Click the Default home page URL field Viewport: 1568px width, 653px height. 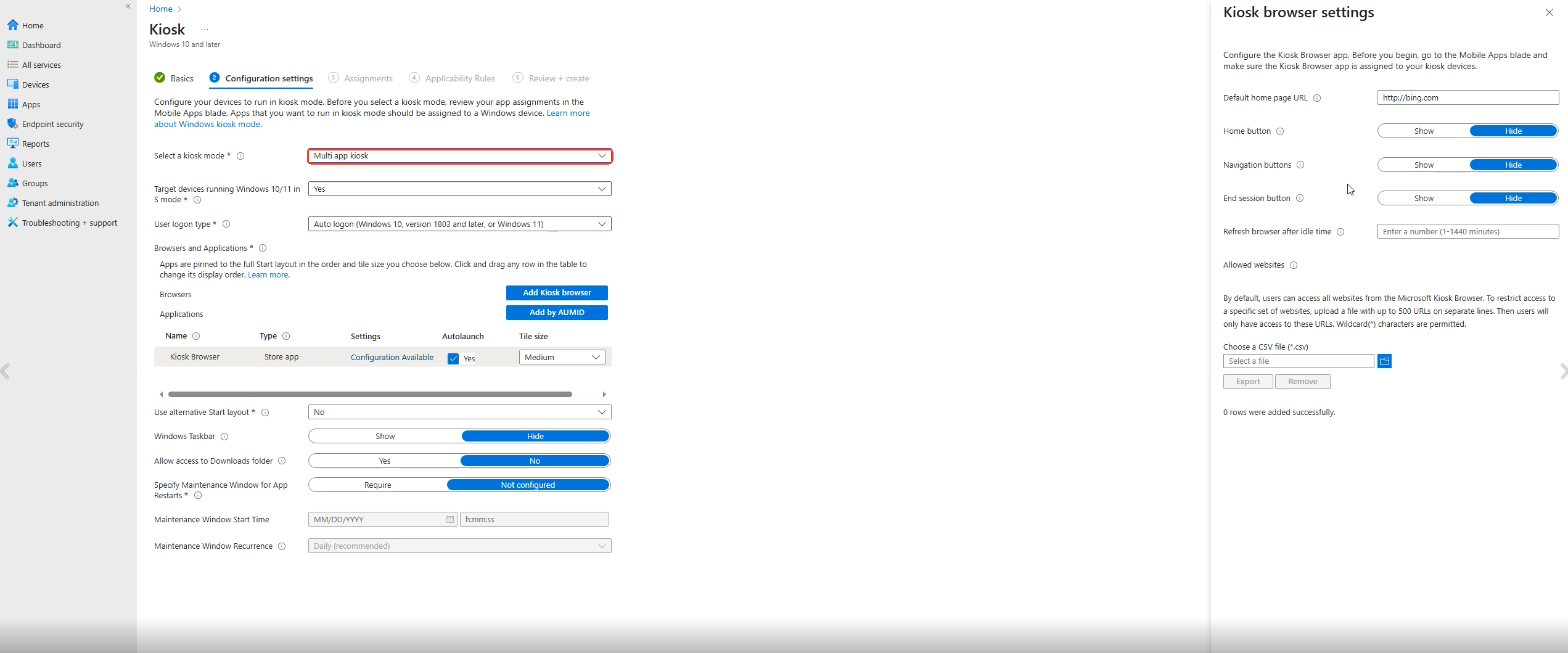pyautogui.click(x=1467, y=97)
